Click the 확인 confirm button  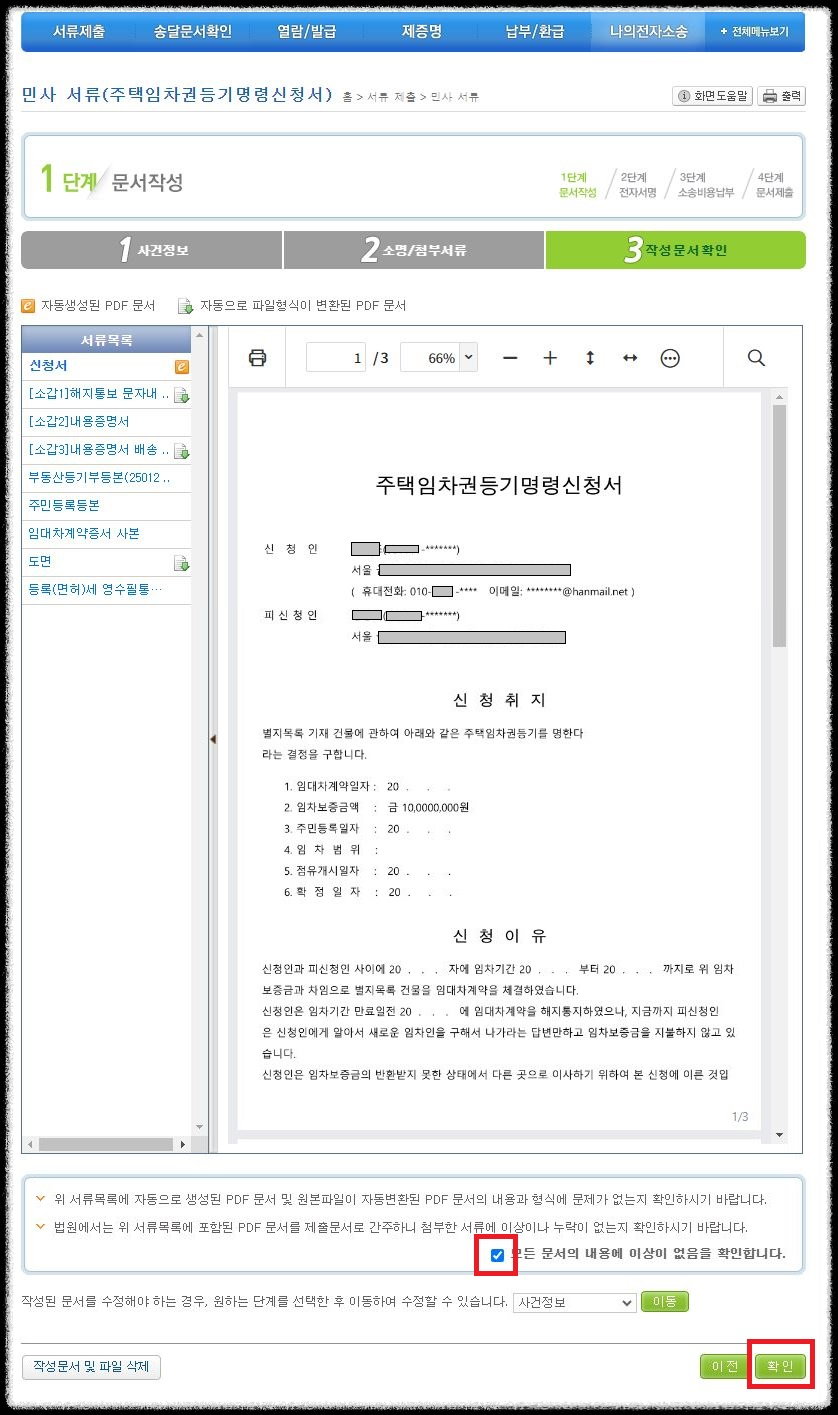coord(780,1367)
